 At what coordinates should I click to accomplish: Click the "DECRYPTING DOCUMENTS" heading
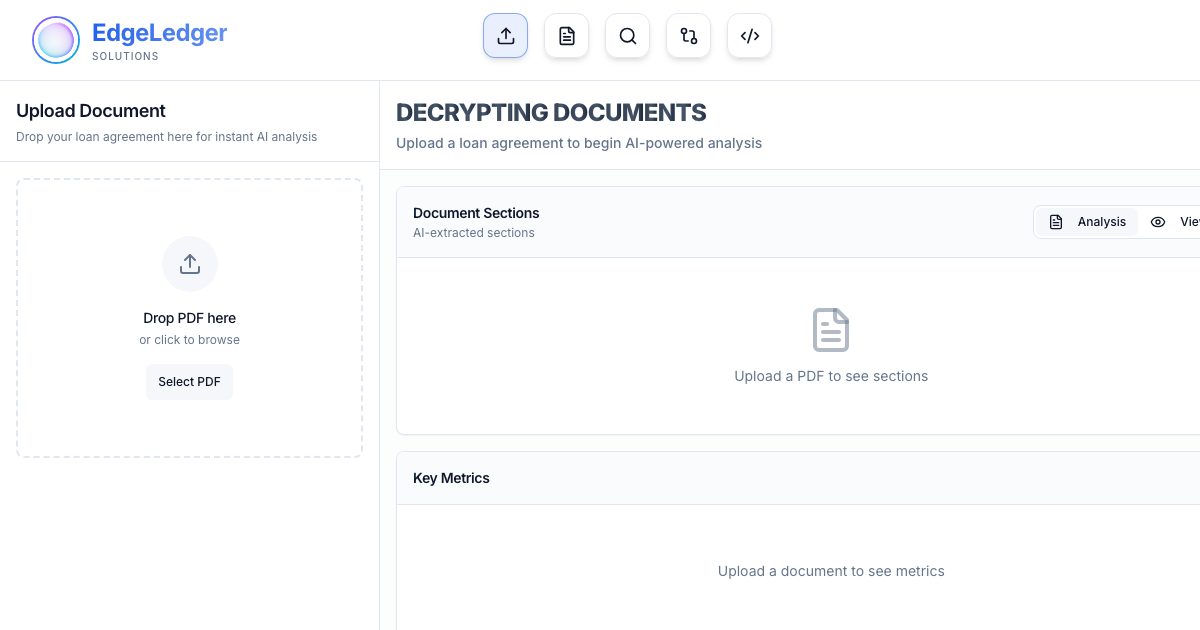(x=551, y=113)
